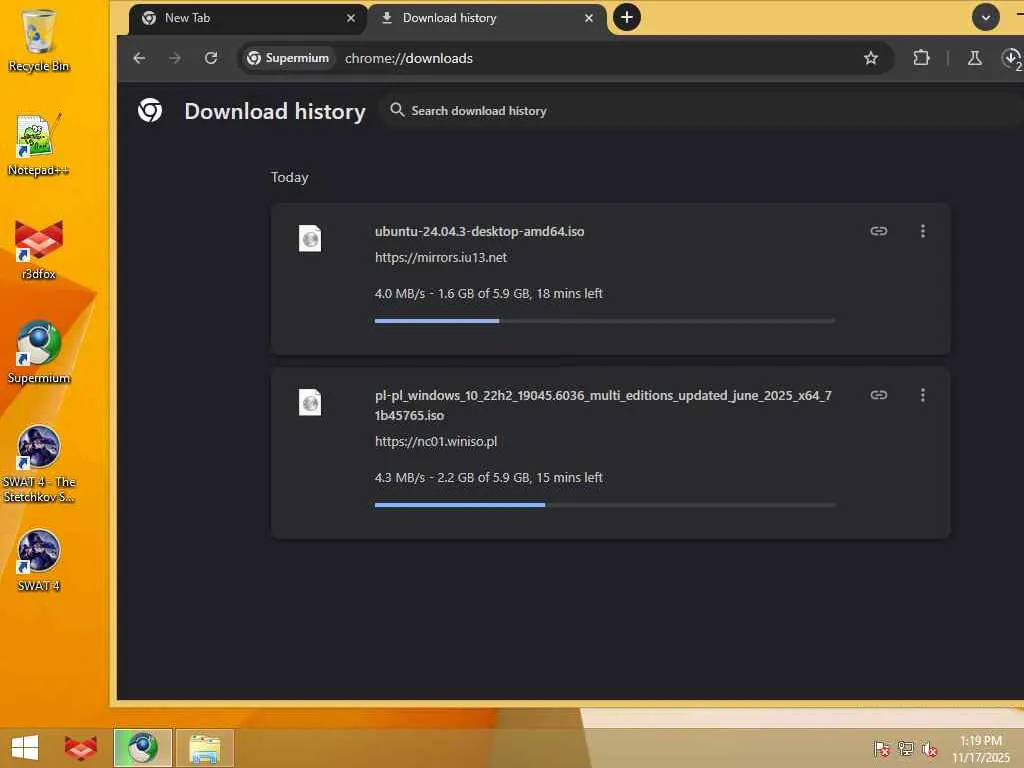Select the Download history tab
Screen dimensions: 1024x768
[487, 18]
